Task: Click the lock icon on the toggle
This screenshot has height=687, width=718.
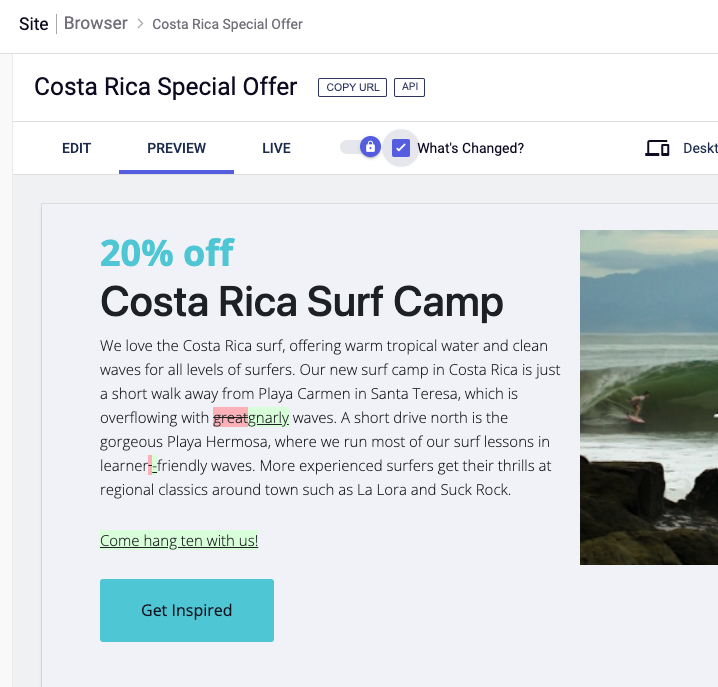Action: coord(370,147)
